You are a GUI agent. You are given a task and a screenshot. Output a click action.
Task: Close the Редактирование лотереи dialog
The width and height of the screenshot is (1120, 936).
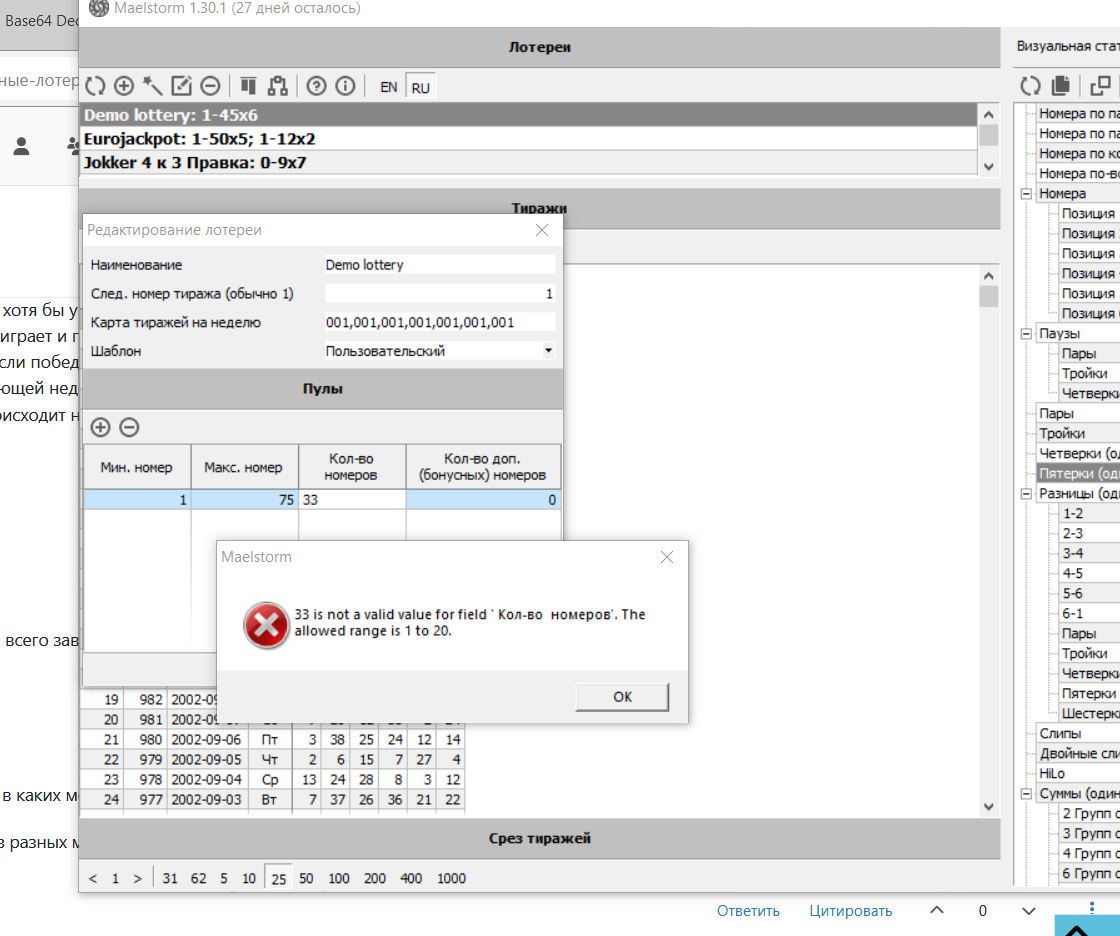point(542,230)
